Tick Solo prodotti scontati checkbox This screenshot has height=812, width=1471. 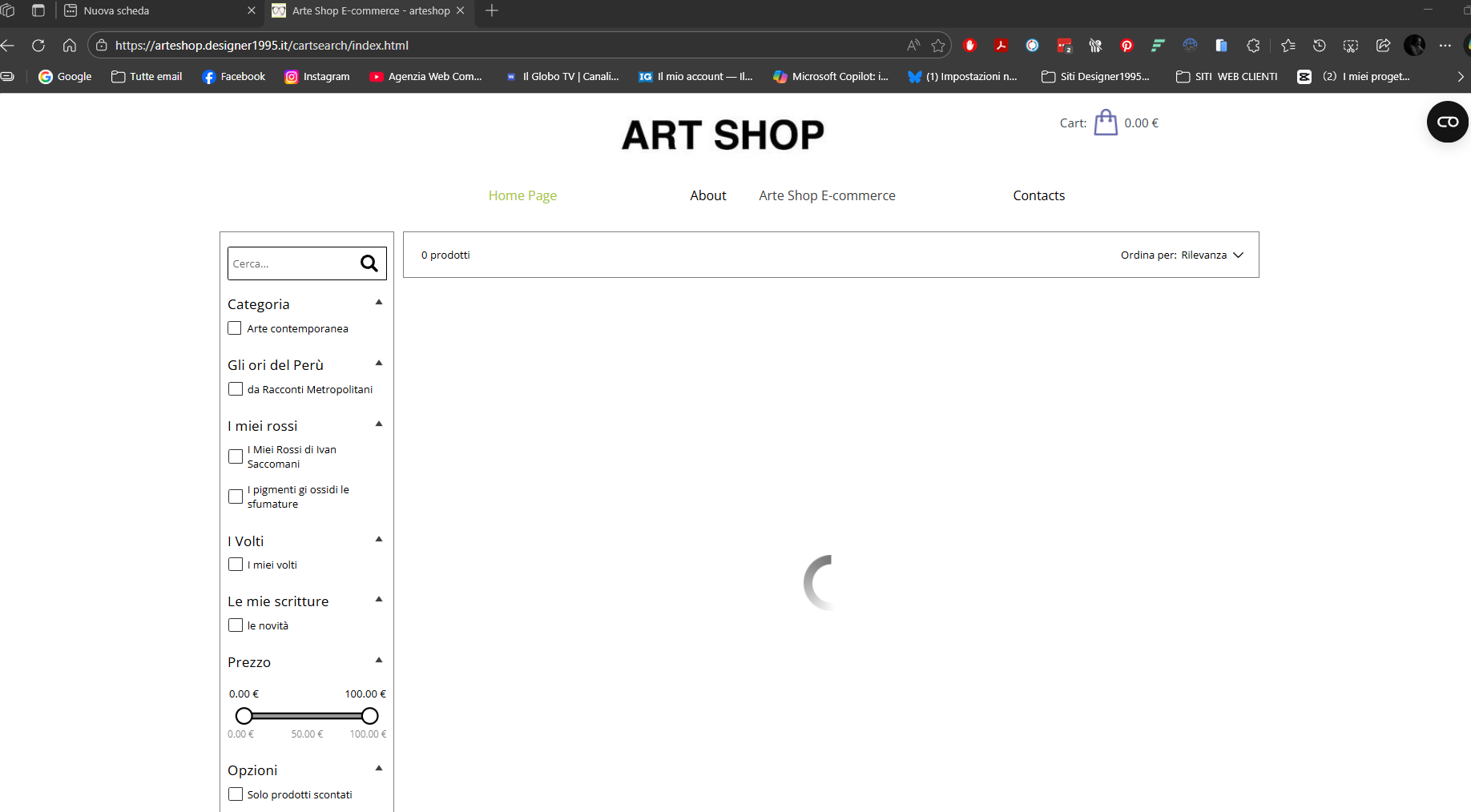(x=236, y=794)
